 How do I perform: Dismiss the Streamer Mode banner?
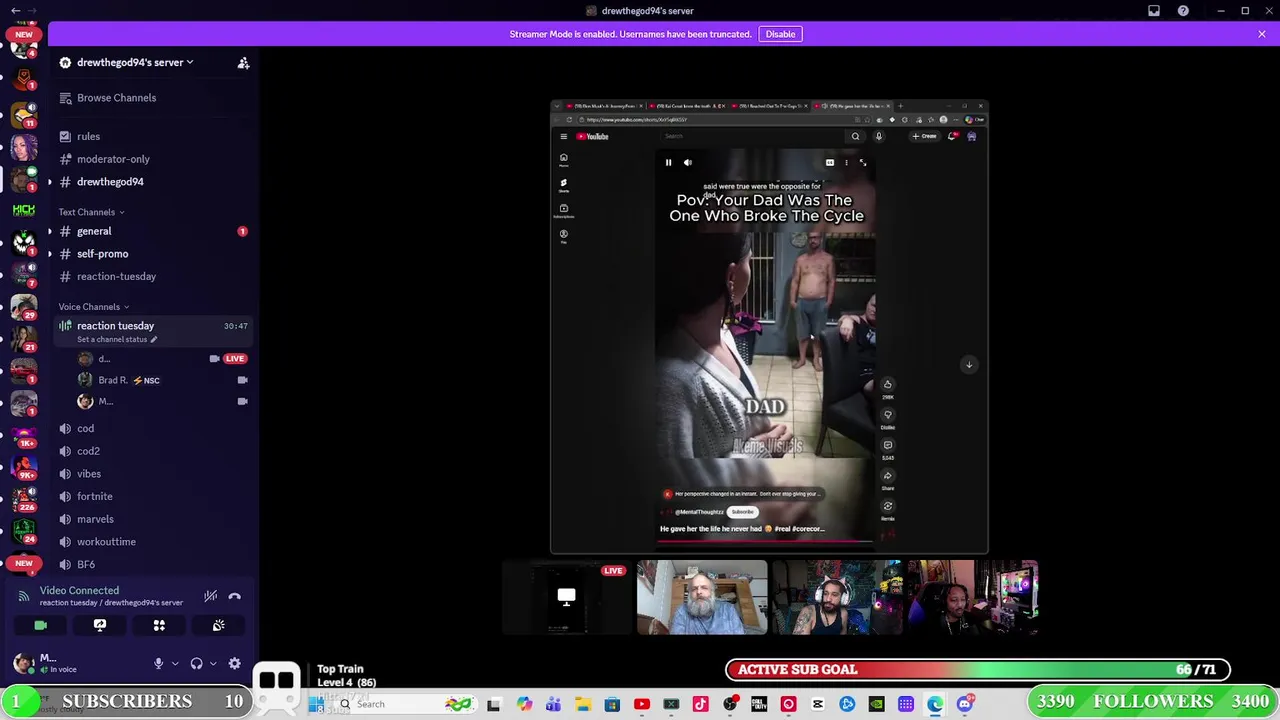[x=1261, y=34]
